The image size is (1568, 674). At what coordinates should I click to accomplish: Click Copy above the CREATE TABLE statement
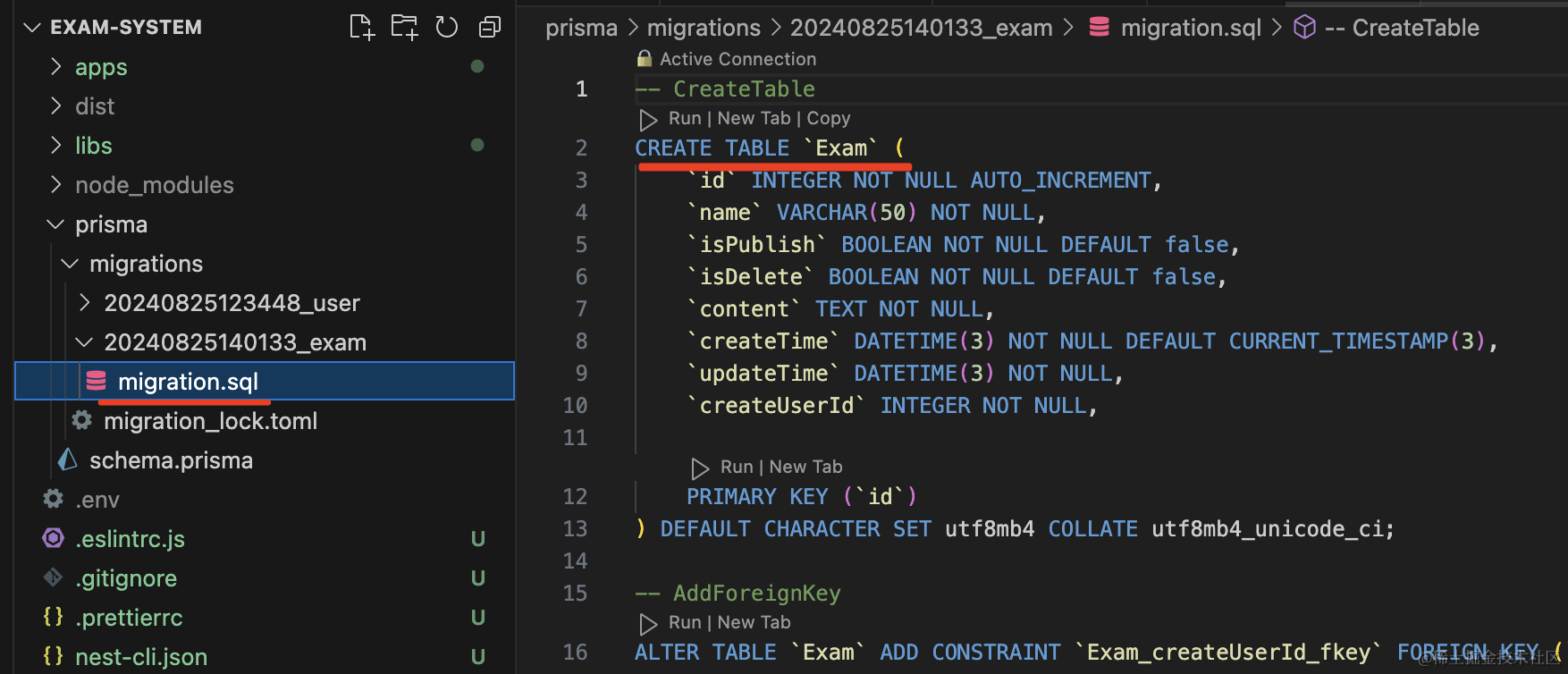coord(829,119)
